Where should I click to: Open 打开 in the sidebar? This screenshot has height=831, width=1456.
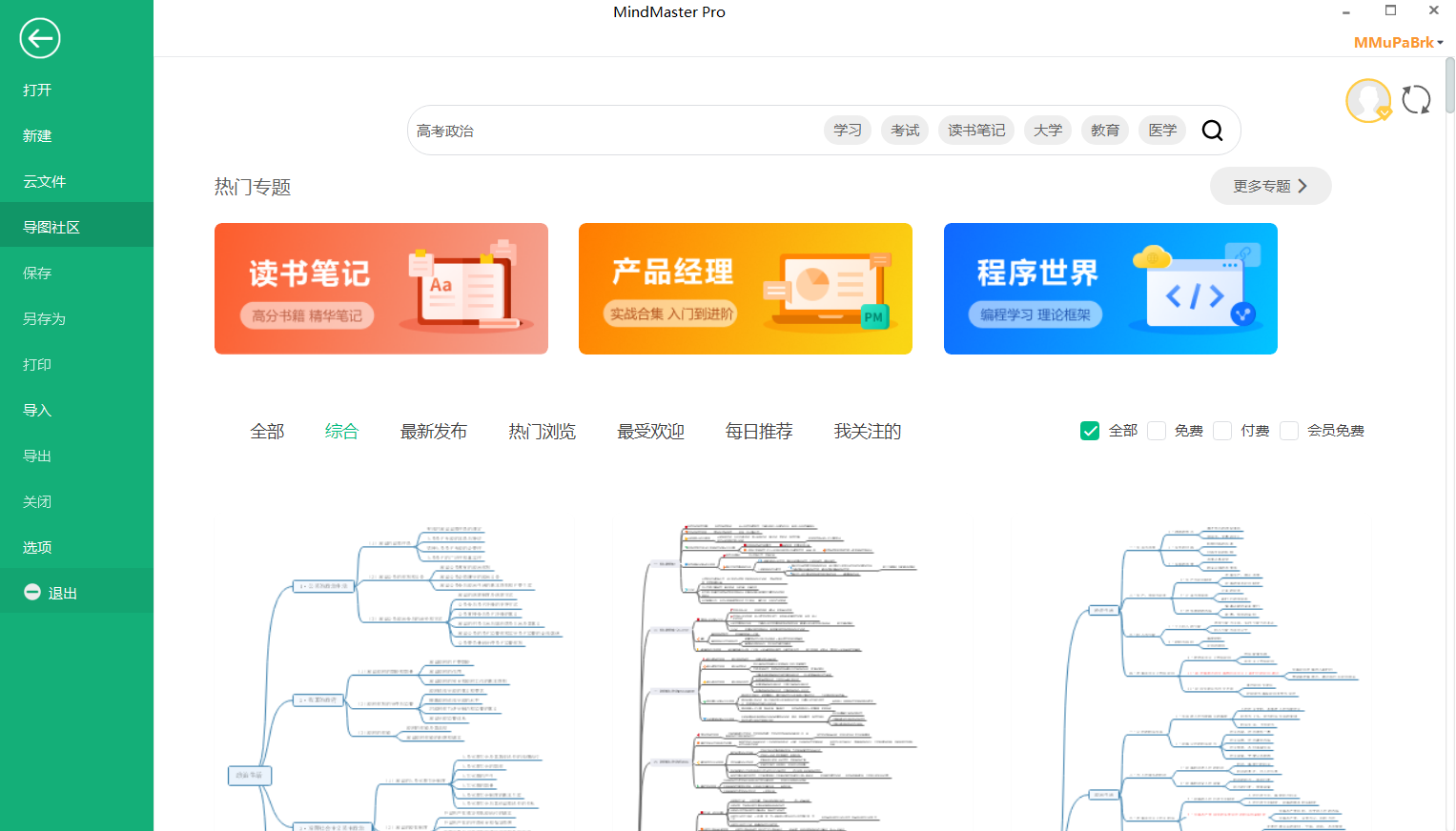point(76,90)
